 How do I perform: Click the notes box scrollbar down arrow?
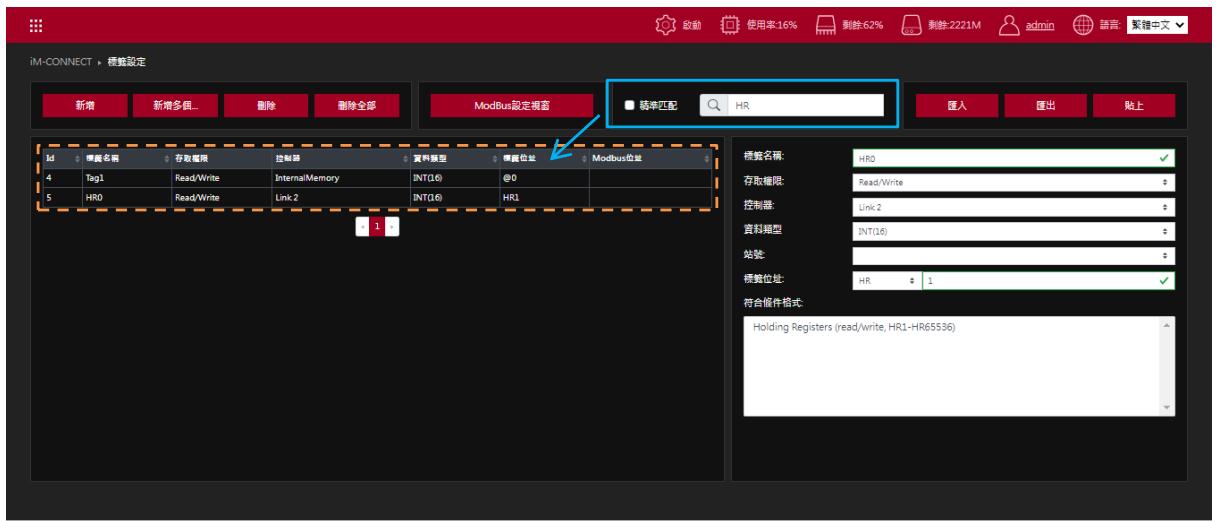pos(1167,408)
